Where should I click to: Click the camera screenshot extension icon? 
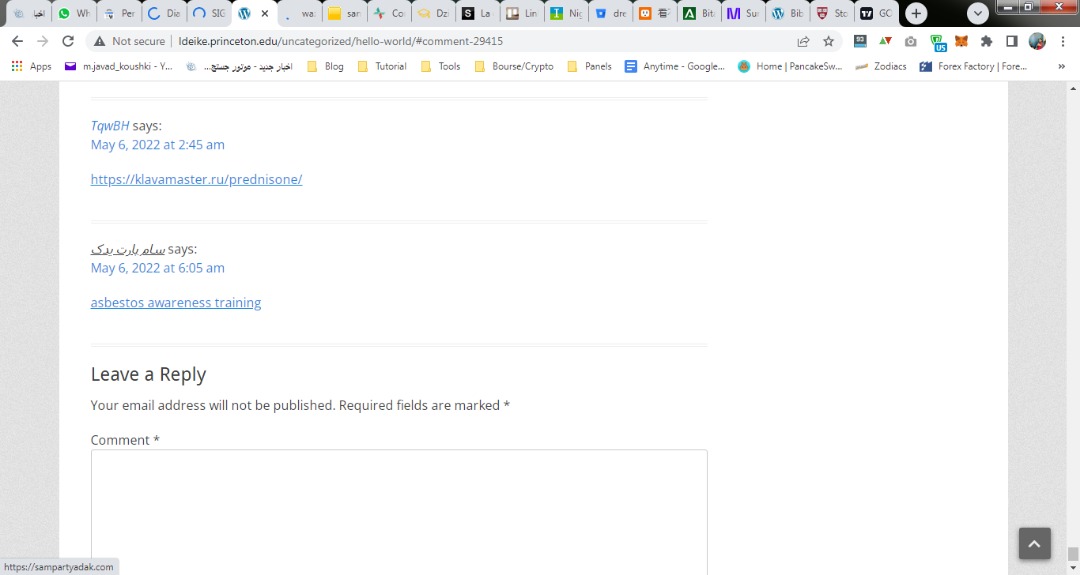tap(911, 41)
